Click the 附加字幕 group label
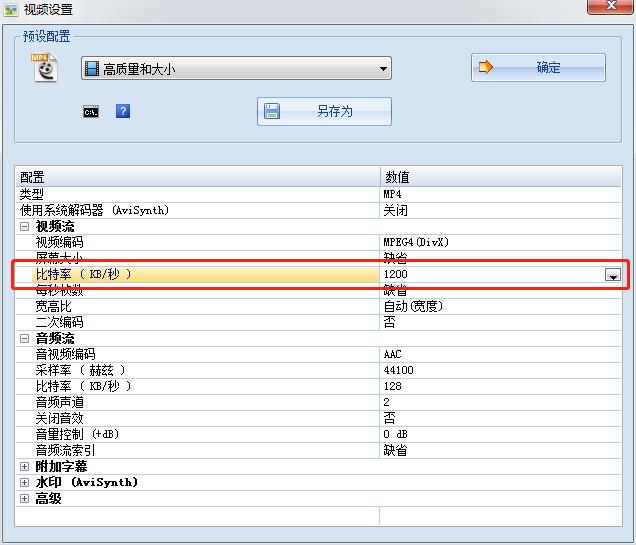Screen dimensions: 636x545 pos(61,466)
